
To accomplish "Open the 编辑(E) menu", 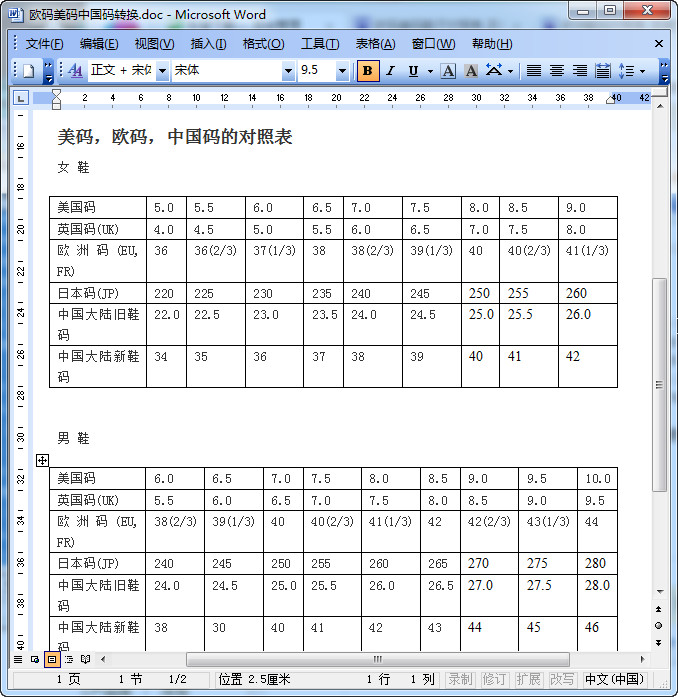I will click(x=99, y=44).
